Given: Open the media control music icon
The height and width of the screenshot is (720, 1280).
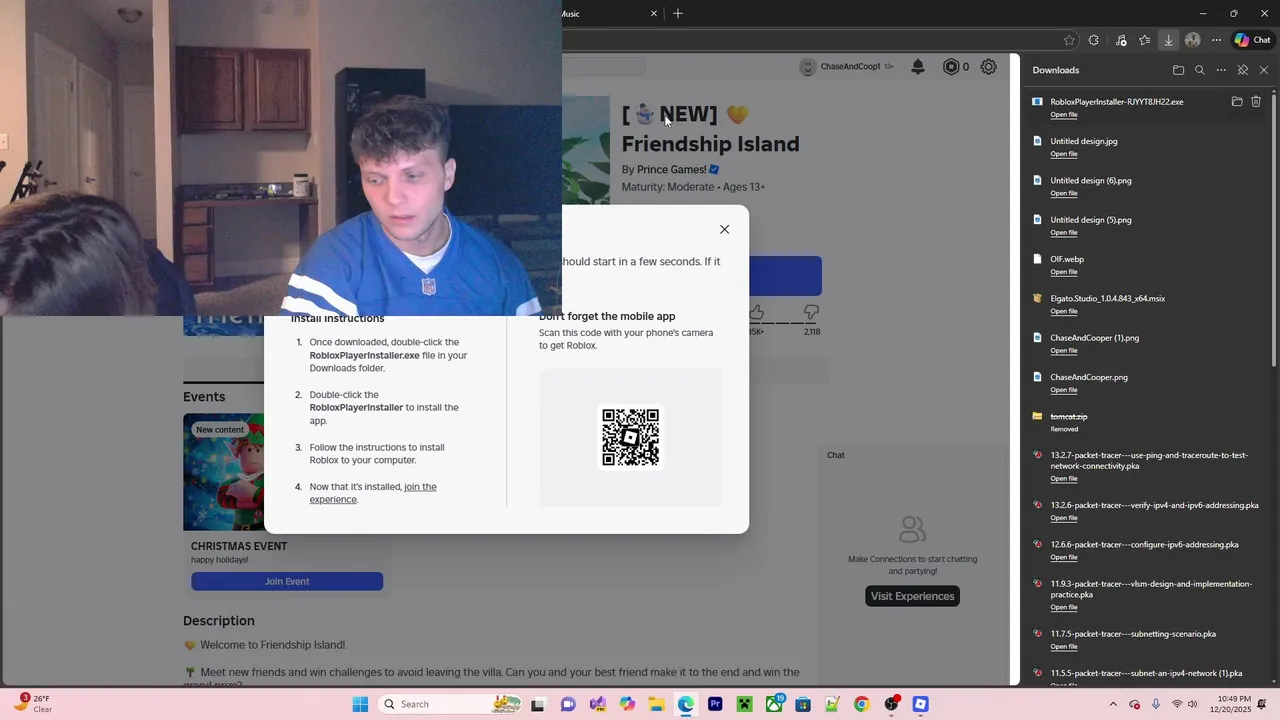Looking at the screenshot, I should (x=1120, y=40).
